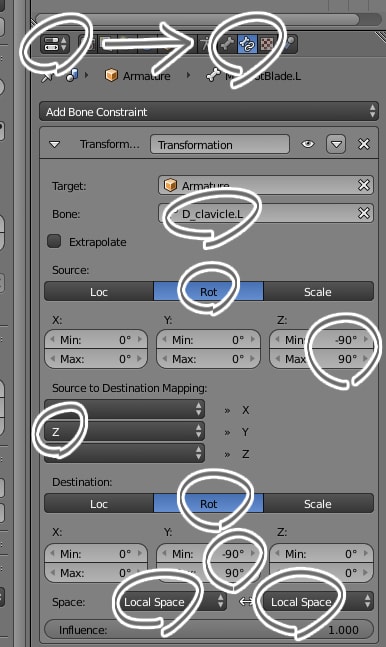Decrease the Source X Max value

coord(52,359)
